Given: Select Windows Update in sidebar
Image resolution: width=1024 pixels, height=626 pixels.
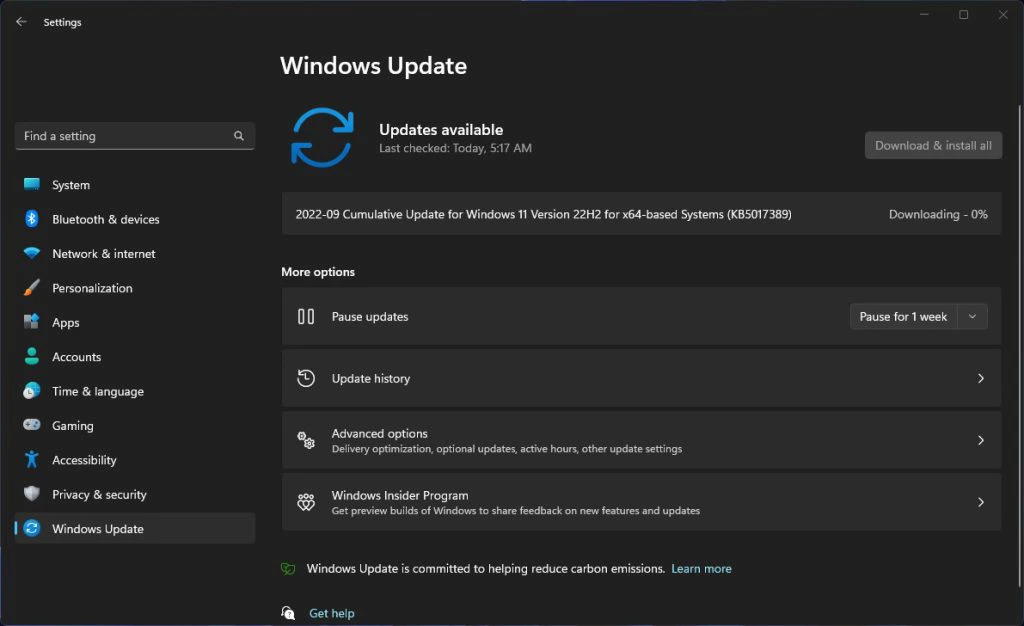Looking at the screenshot, I should click(x=135, y=528).
